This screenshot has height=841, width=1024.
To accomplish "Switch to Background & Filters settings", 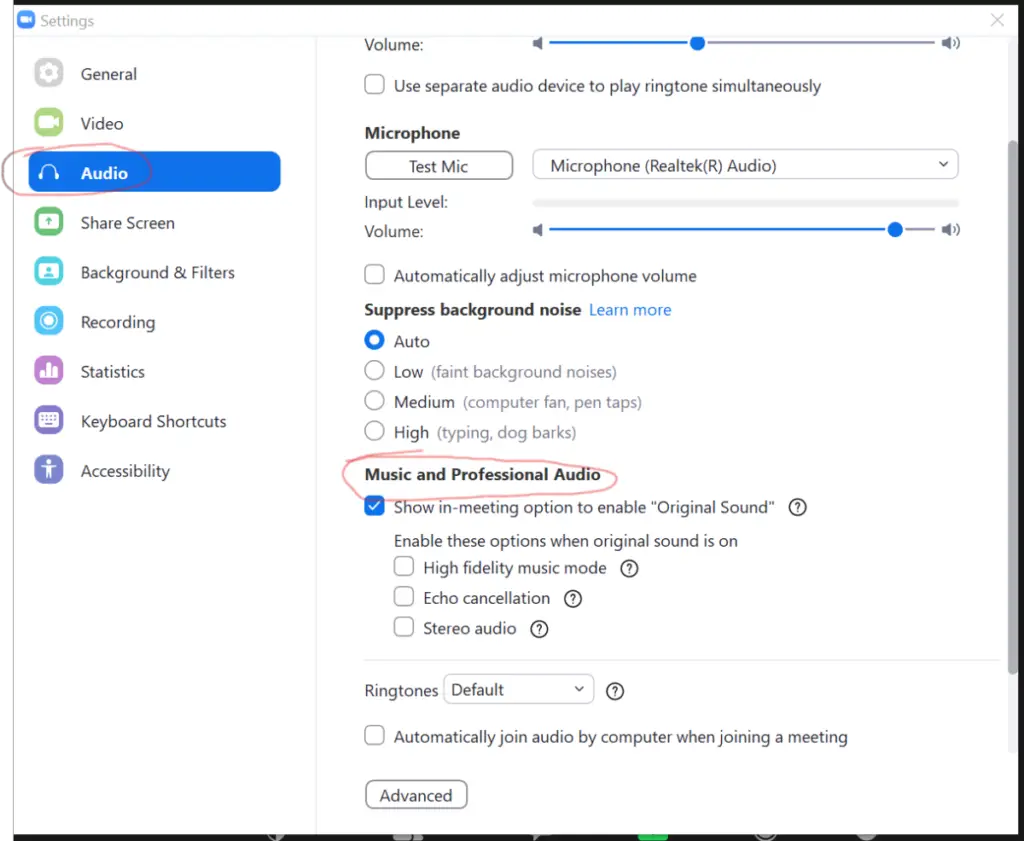I will [154, 272].
